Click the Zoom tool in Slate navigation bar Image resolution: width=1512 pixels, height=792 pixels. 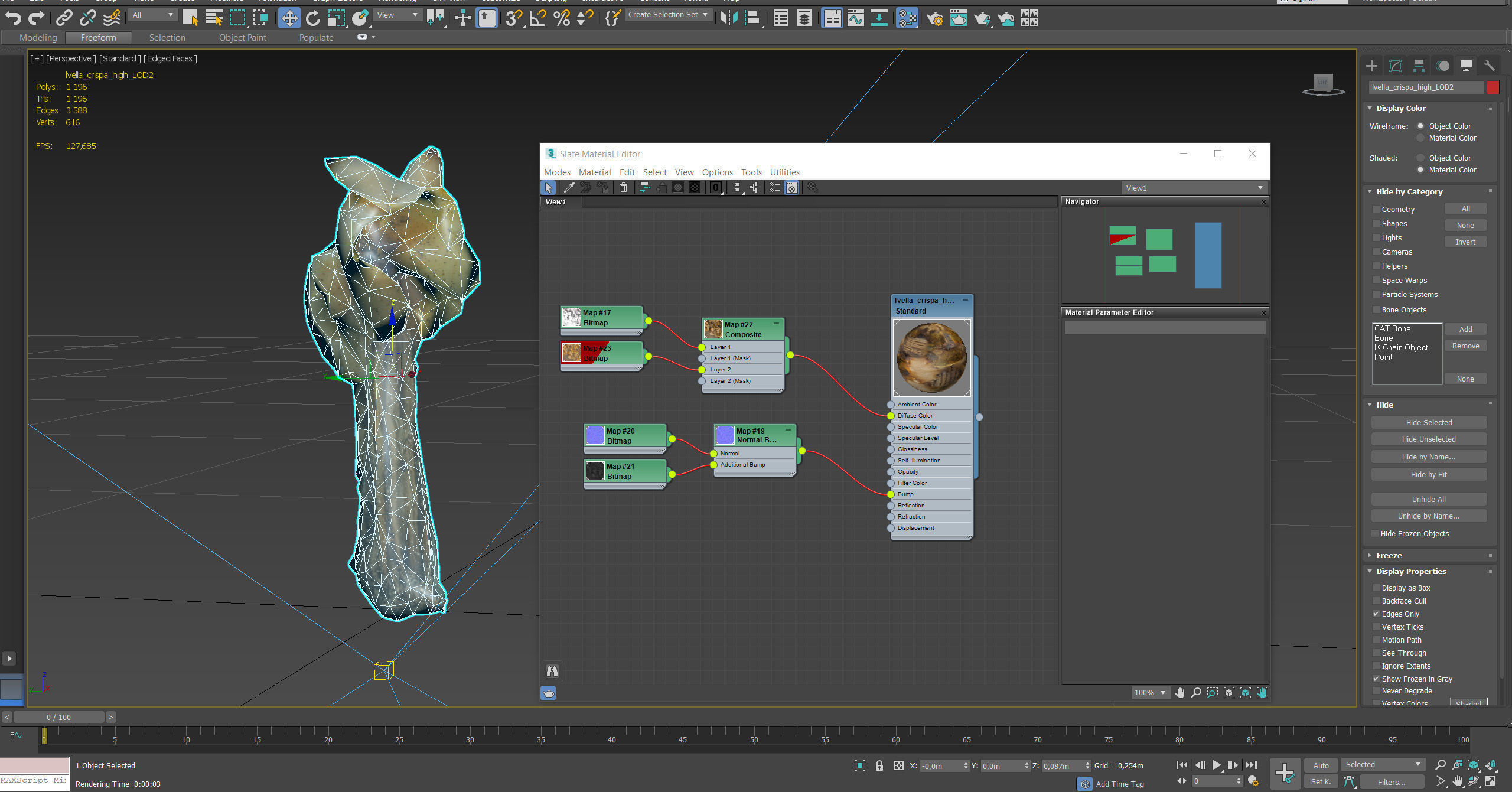pos(1196,693)
